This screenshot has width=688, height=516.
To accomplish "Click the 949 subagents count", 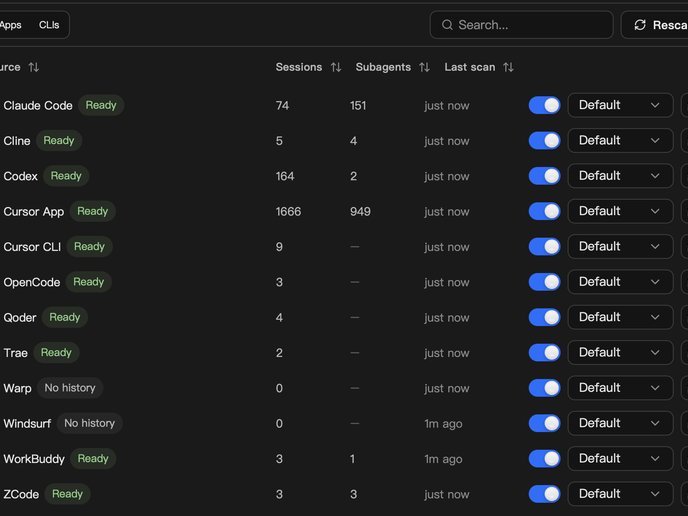I will [x=360, y=211].
